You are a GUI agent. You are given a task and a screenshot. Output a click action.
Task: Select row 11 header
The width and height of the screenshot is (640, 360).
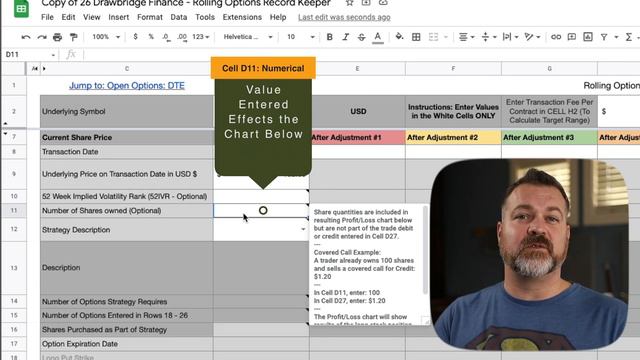14,211
